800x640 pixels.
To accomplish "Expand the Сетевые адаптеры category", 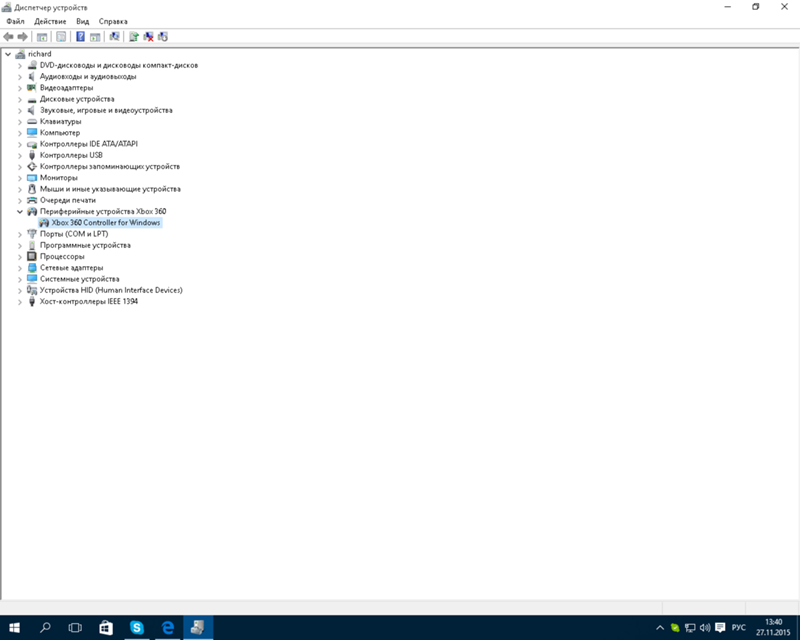I will pyautogui.click(x=20, y=268).
